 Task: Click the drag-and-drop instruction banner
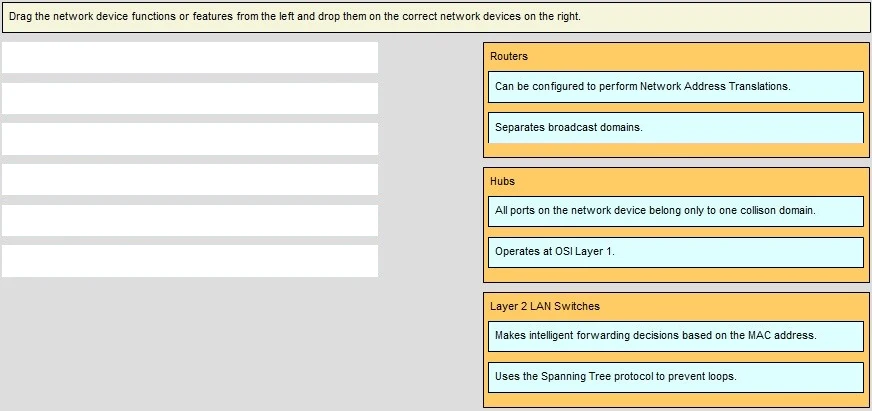(435, 17)
